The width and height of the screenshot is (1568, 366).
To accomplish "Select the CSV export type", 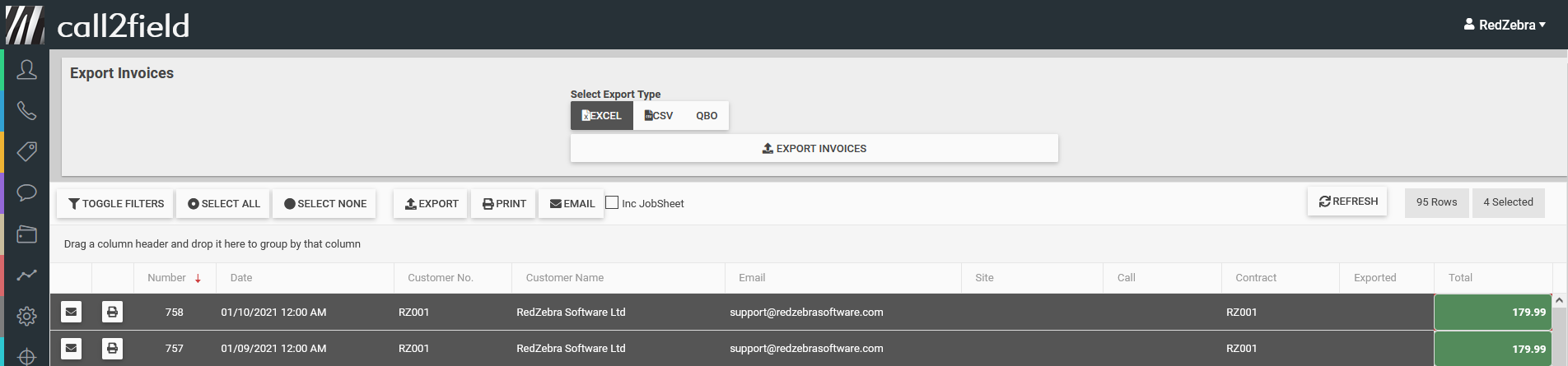I will [x=658, y=115].
